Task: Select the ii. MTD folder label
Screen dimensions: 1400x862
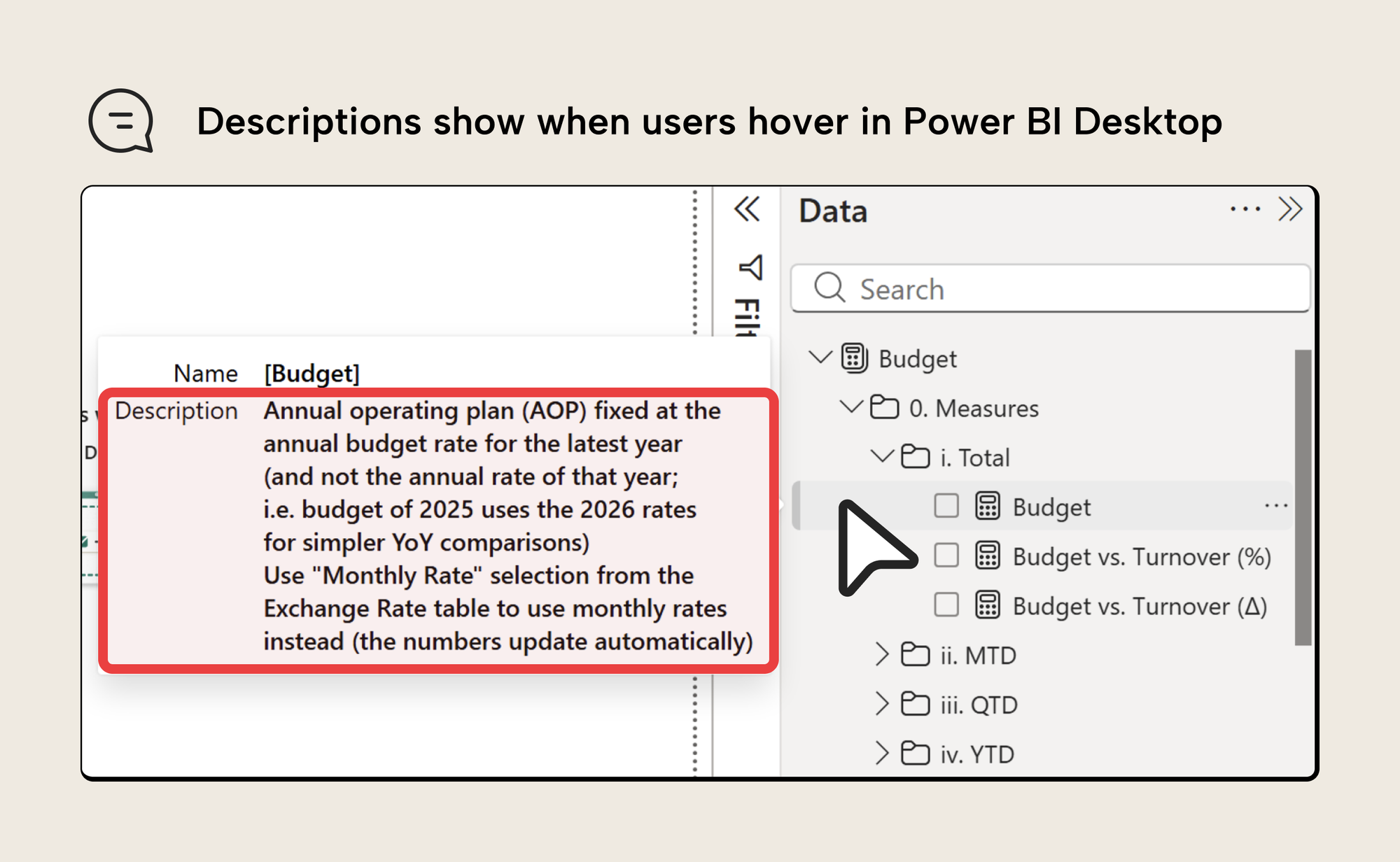Action: 978,656
